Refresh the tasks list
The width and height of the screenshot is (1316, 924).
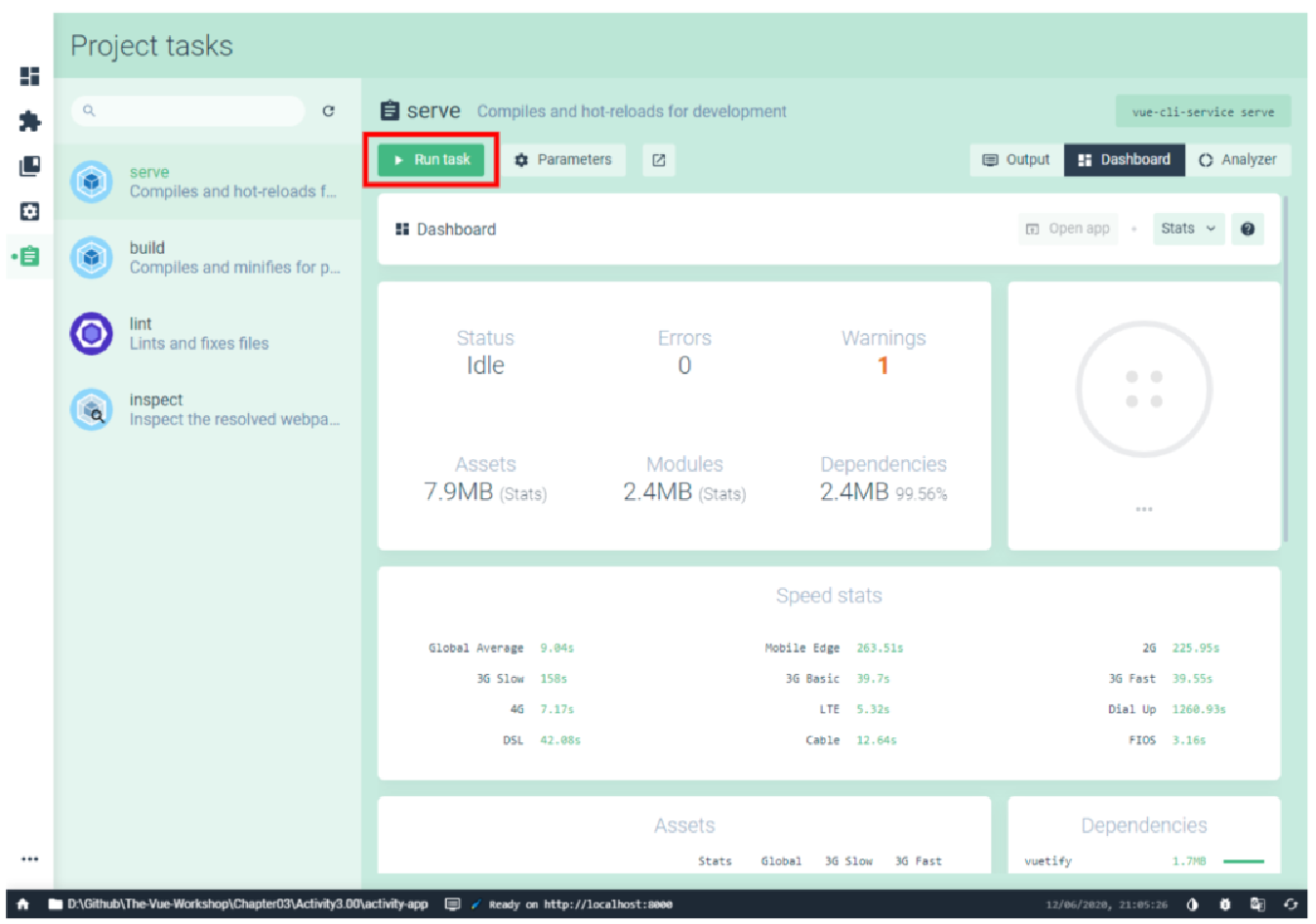click(x=329, y=110)
